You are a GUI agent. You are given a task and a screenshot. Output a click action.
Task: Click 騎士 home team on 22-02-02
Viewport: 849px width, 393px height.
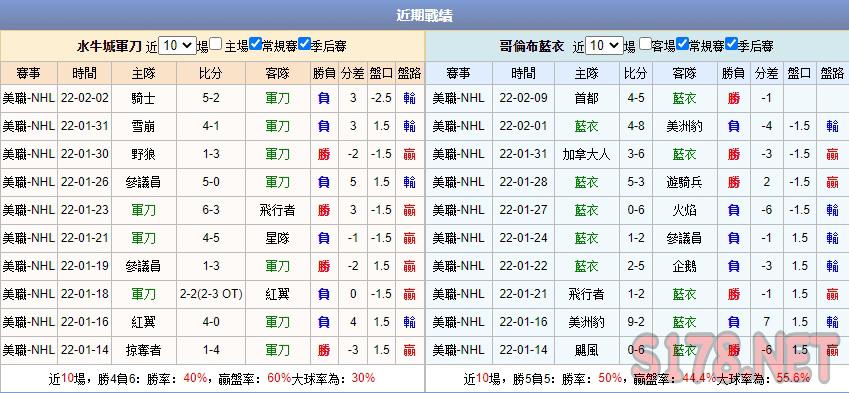143,99
